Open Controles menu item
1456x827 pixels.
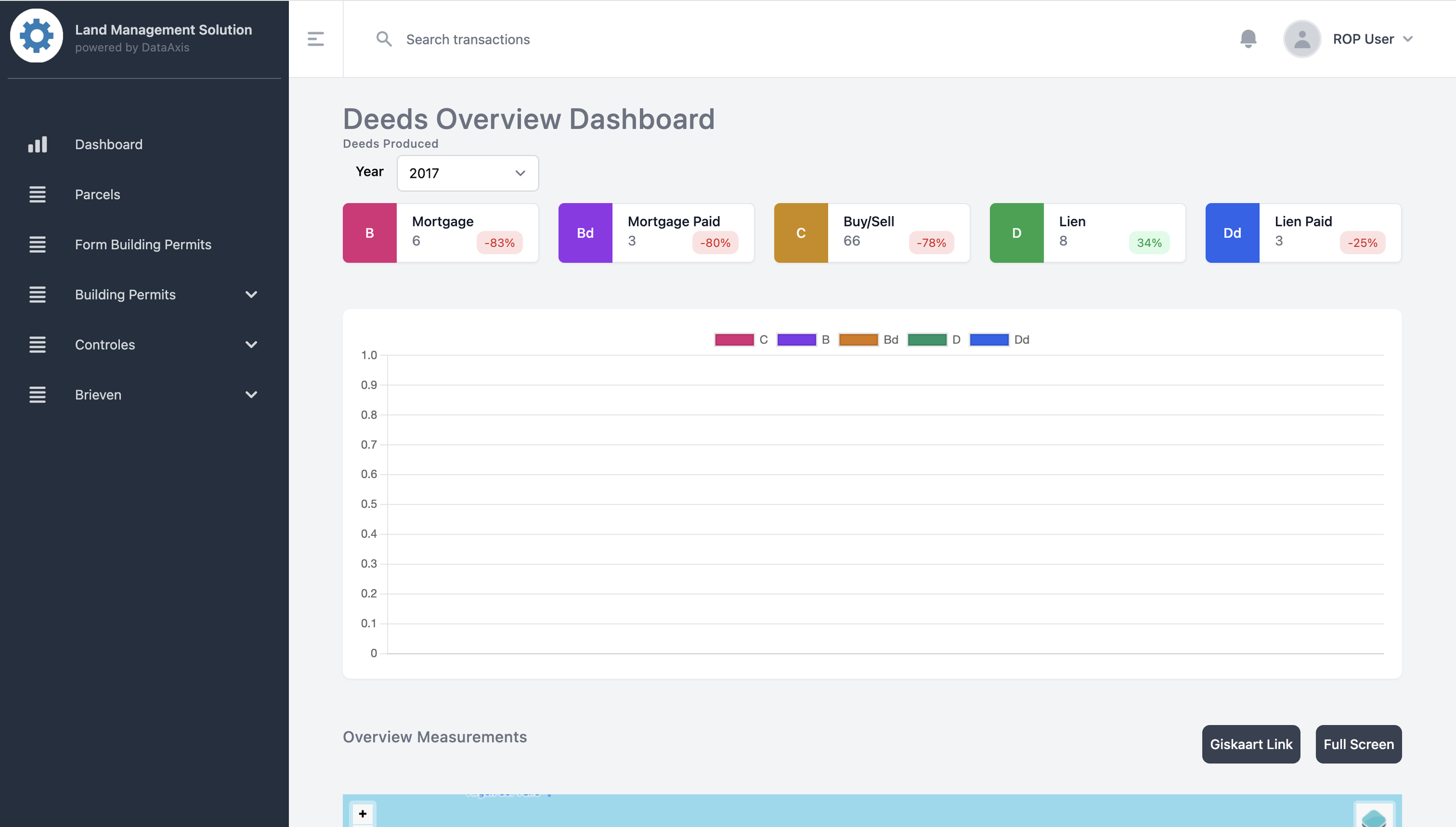point(105,345)
